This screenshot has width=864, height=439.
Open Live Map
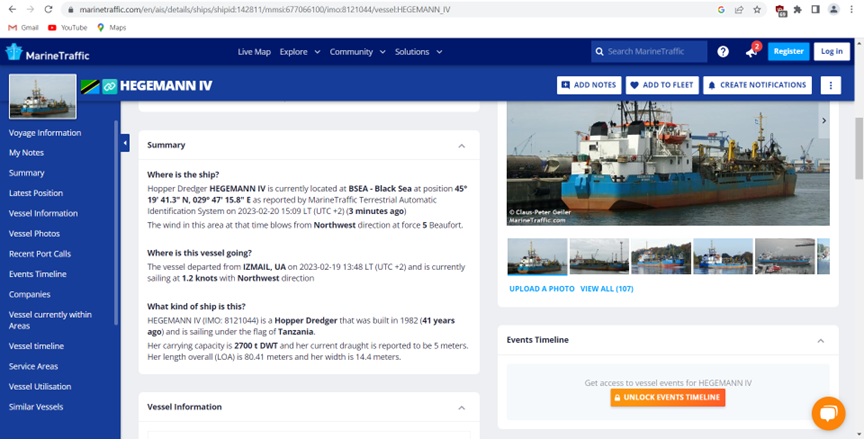point(254,52)
